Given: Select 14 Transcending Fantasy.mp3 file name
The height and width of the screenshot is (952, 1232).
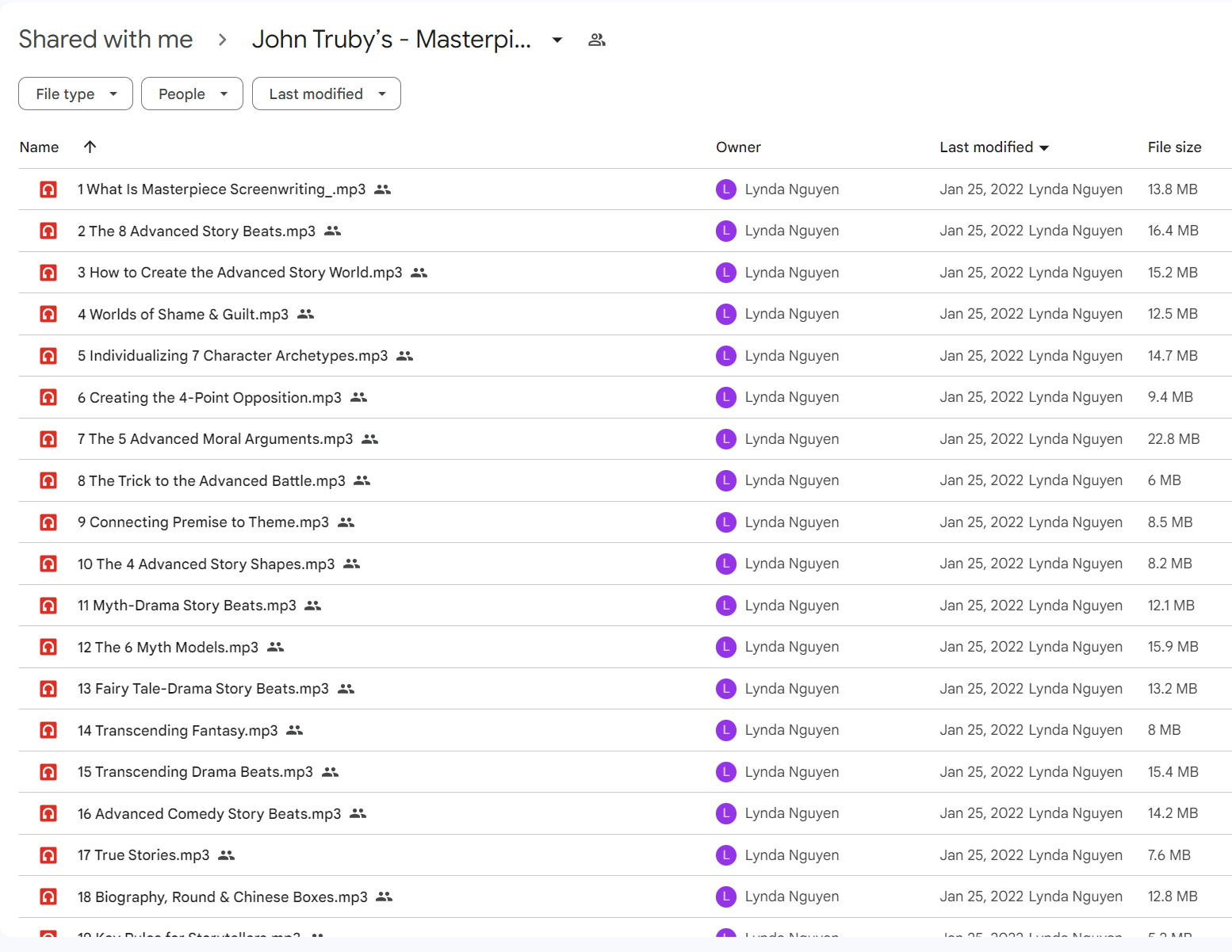Looking at the screenshot, I should 178,730.
